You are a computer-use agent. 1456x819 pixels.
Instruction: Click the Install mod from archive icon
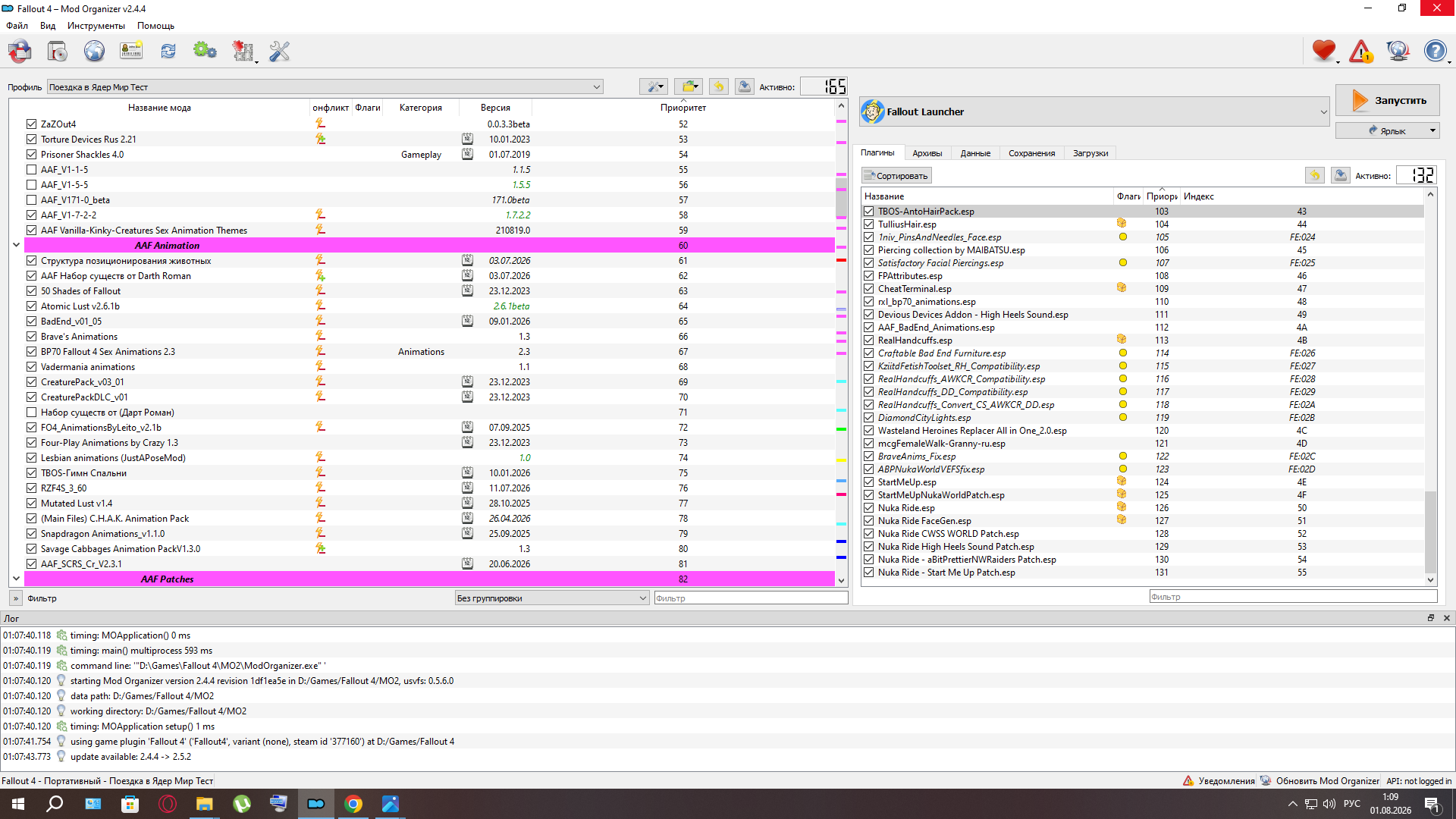[x=58, y=51]
